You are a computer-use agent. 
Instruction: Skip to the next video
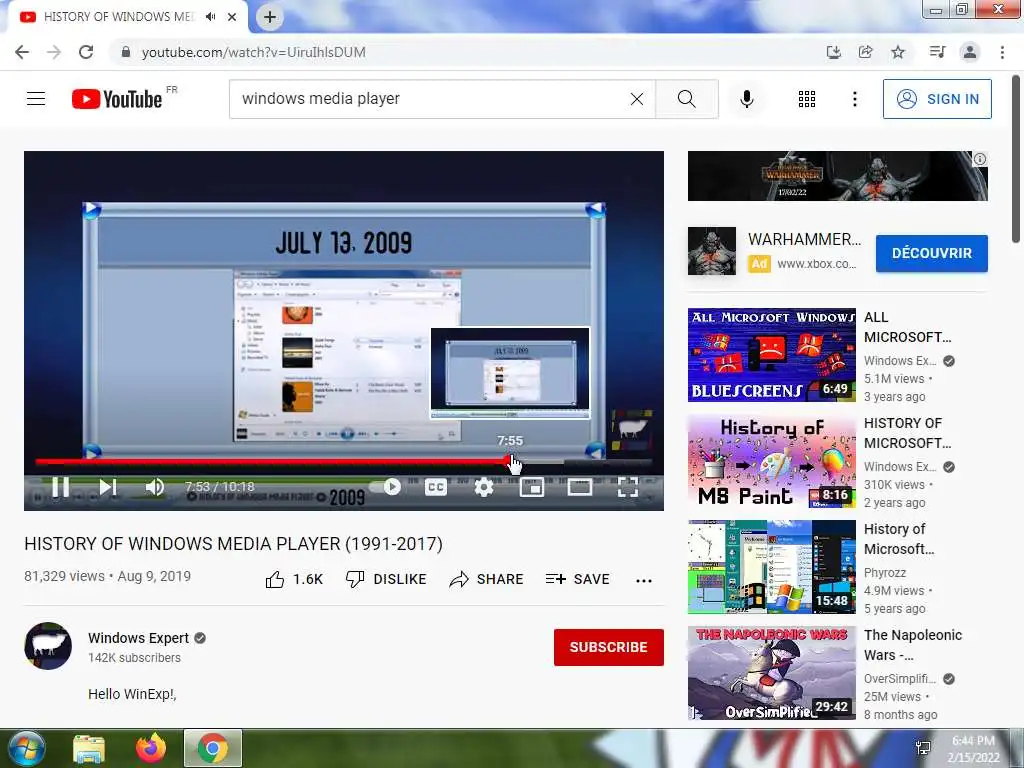pyautogui.click(x=108, y=487)
